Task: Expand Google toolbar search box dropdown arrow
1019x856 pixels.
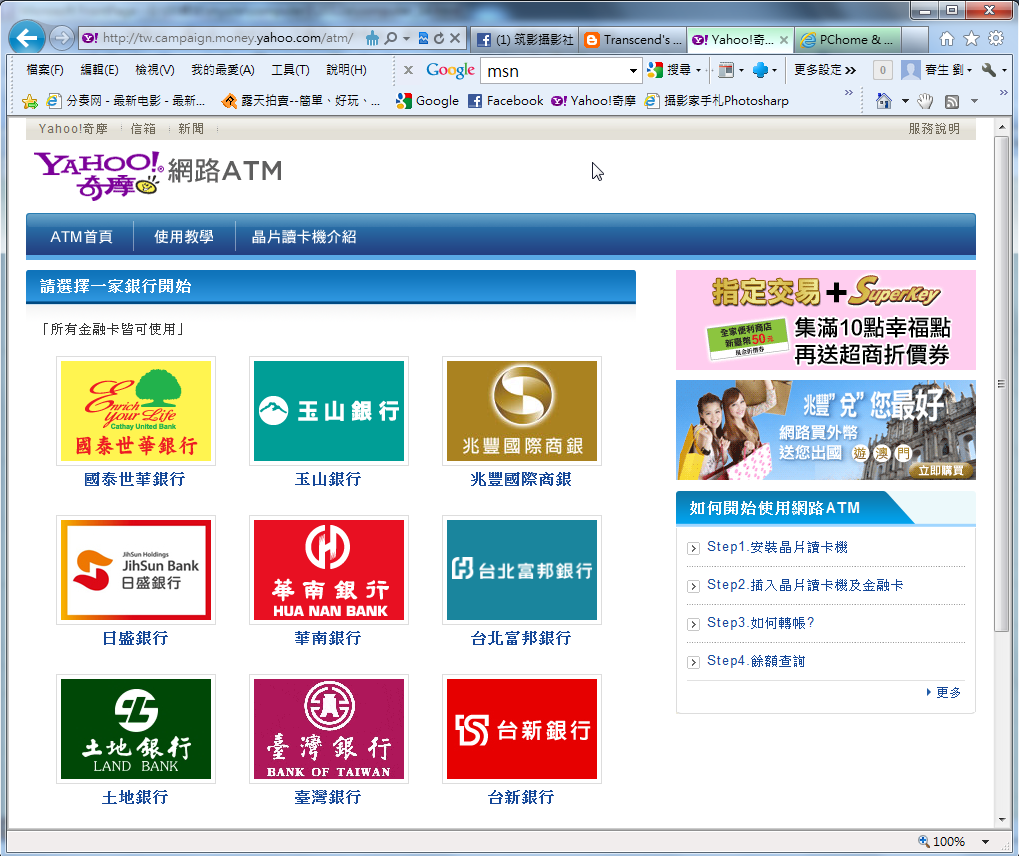Action: [x=633, y=71]
